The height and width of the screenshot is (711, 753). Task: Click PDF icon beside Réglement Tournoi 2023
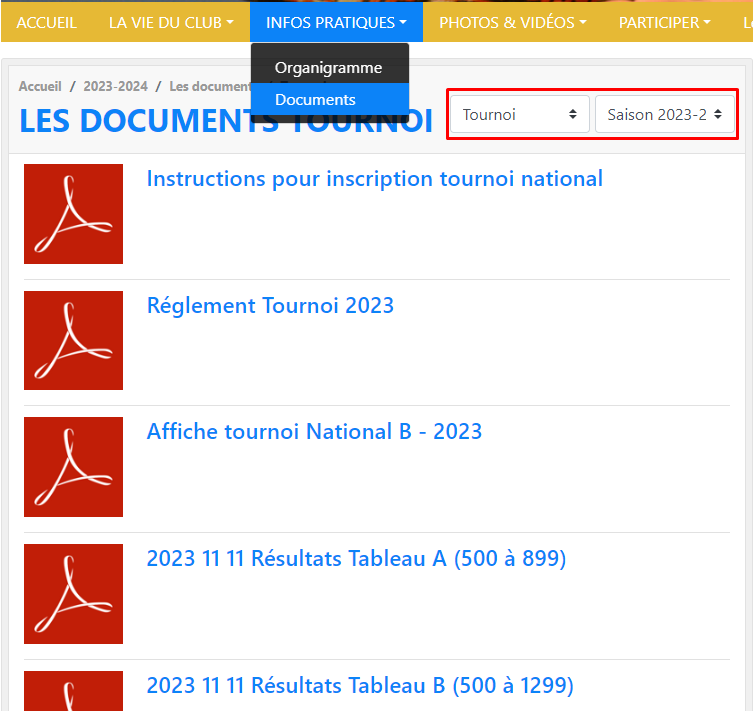click(73, 340)
